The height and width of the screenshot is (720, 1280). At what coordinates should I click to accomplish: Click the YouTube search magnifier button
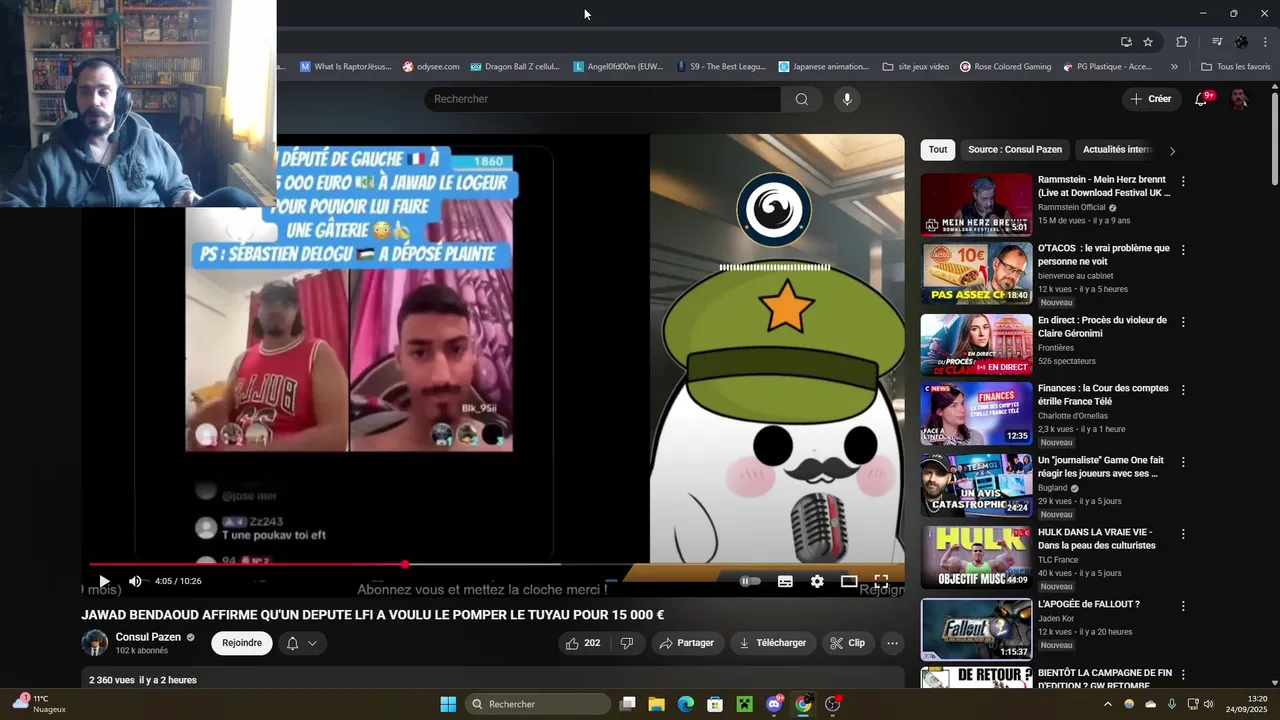pos(801,99)
